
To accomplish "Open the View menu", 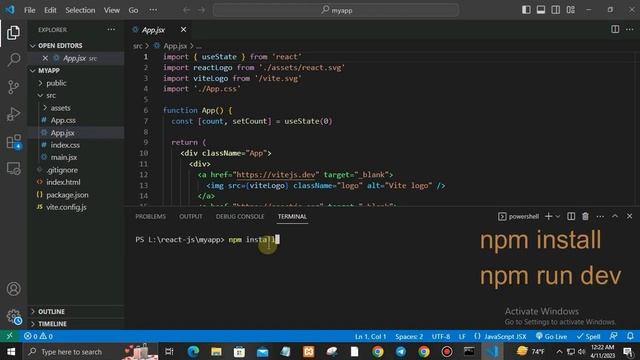I will [111, 10].
